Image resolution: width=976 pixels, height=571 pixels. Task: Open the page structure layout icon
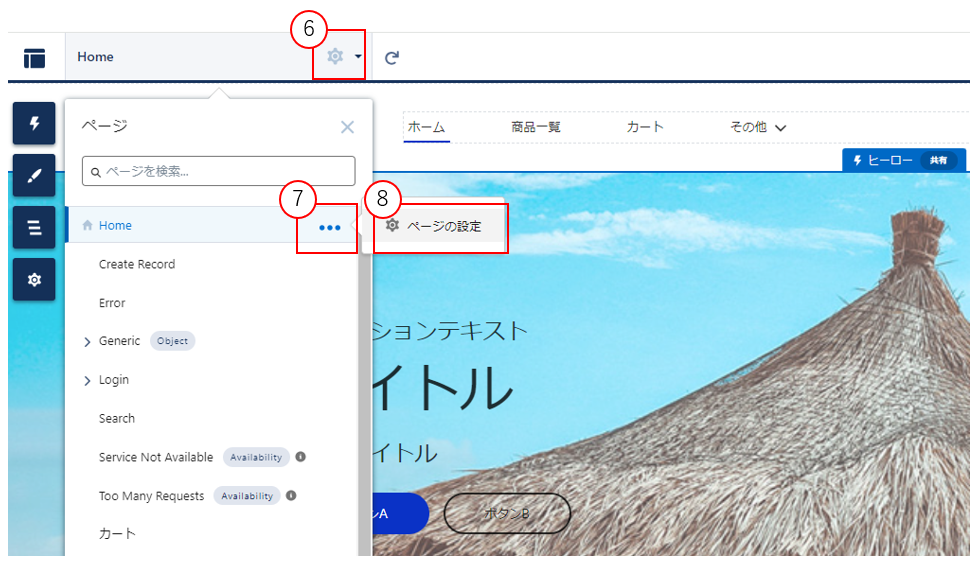[34, 58]
